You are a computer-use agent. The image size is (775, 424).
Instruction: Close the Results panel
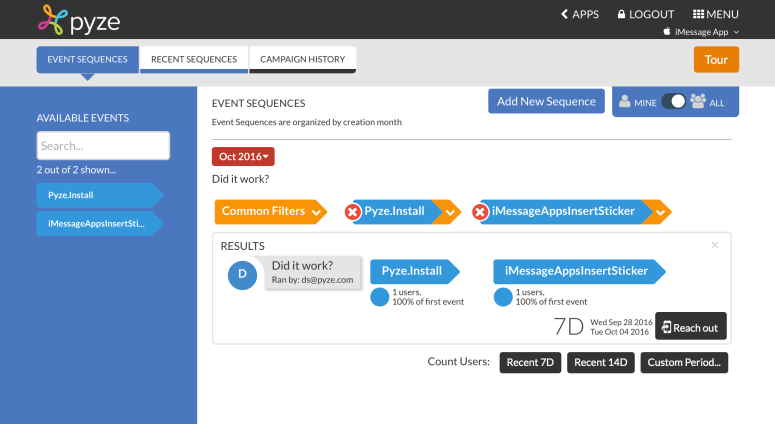pyautogui.click(x=715, y=245)
